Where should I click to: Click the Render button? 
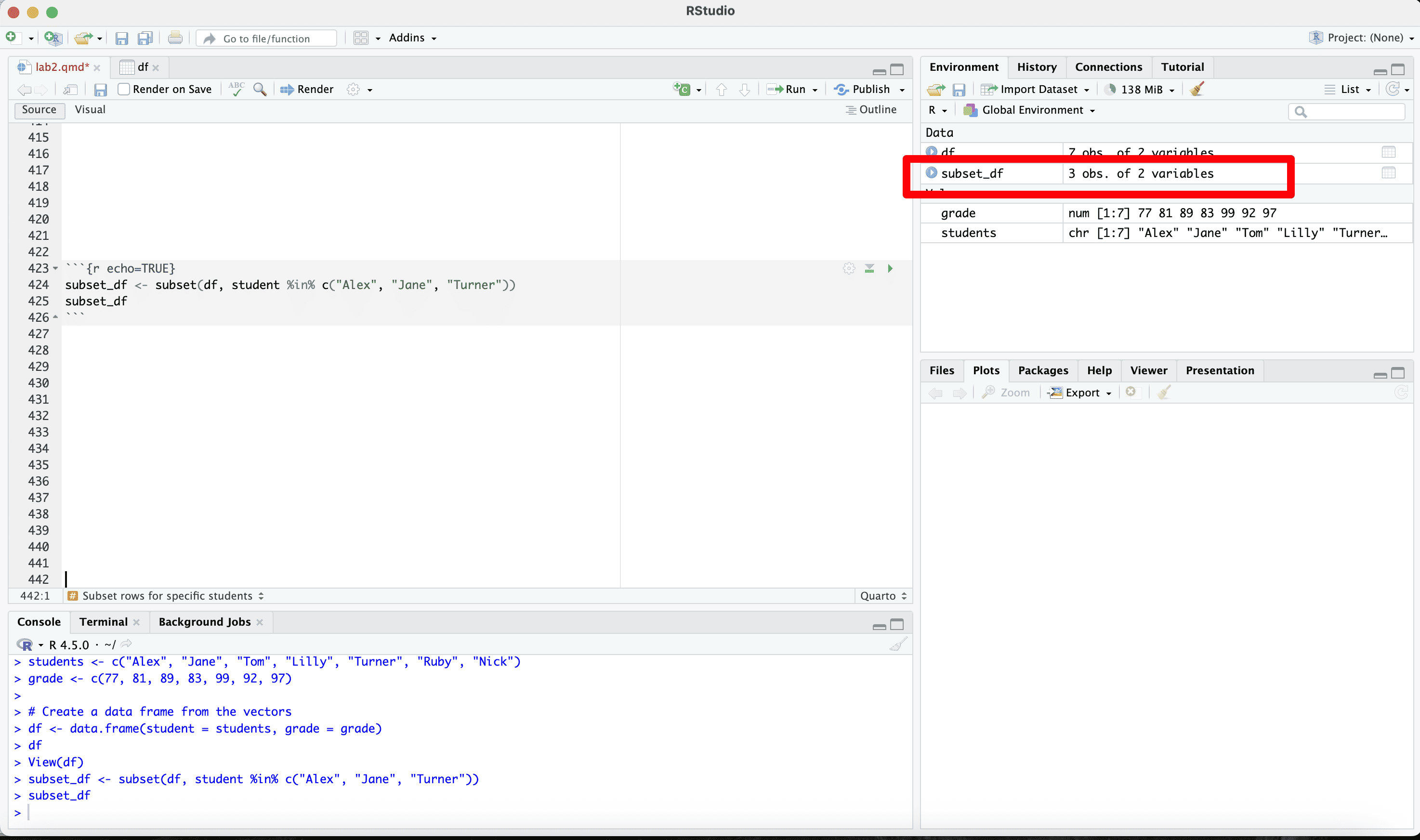click(x=308, y=89)
